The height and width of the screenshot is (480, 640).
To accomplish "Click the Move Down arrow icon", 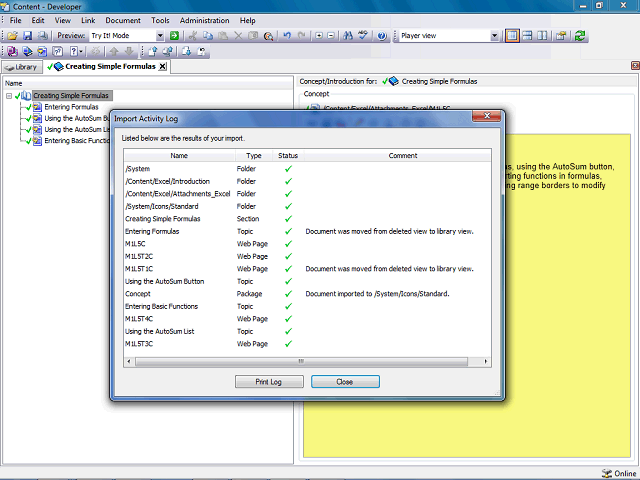I will point(129,51).
